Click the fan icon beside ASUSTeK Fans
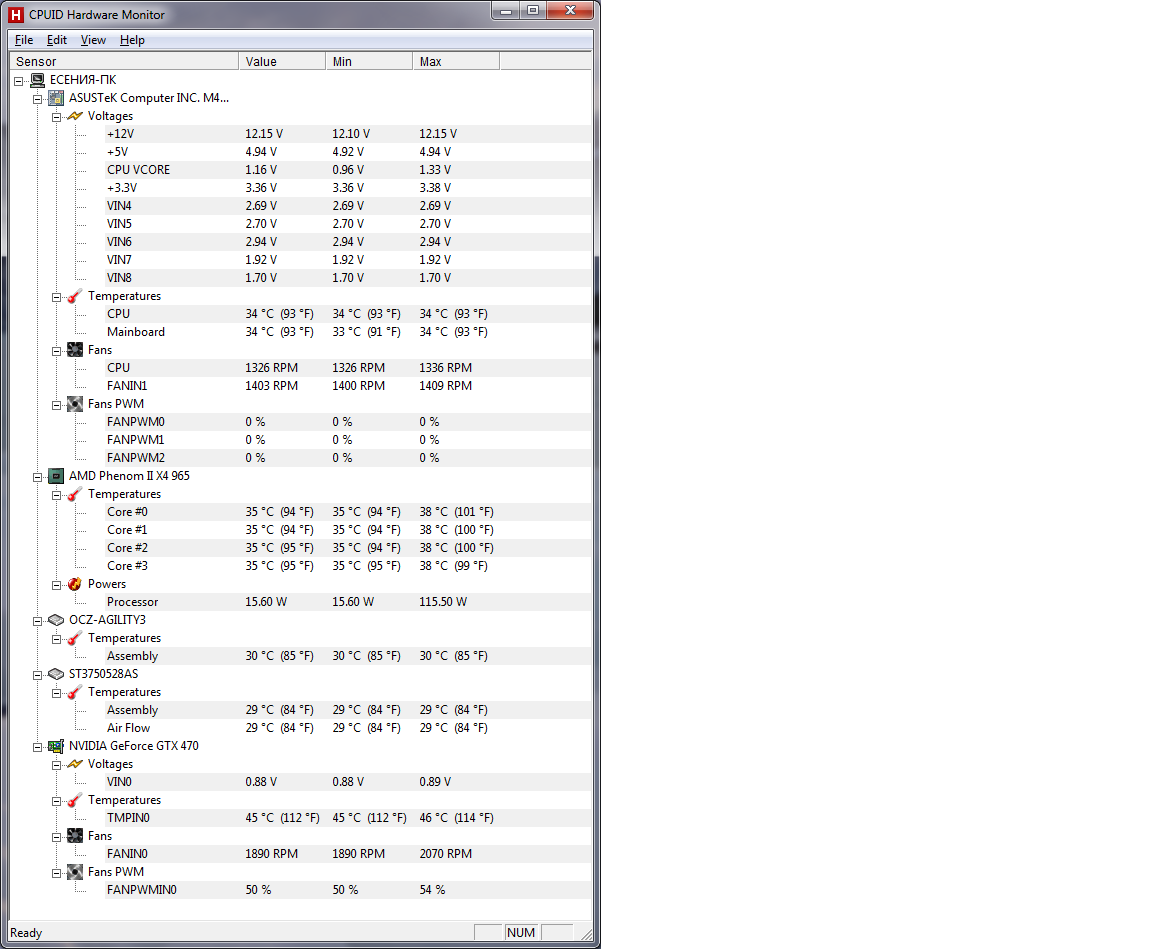The height and width of the screenshot is (949, 1152). [75, 350]
